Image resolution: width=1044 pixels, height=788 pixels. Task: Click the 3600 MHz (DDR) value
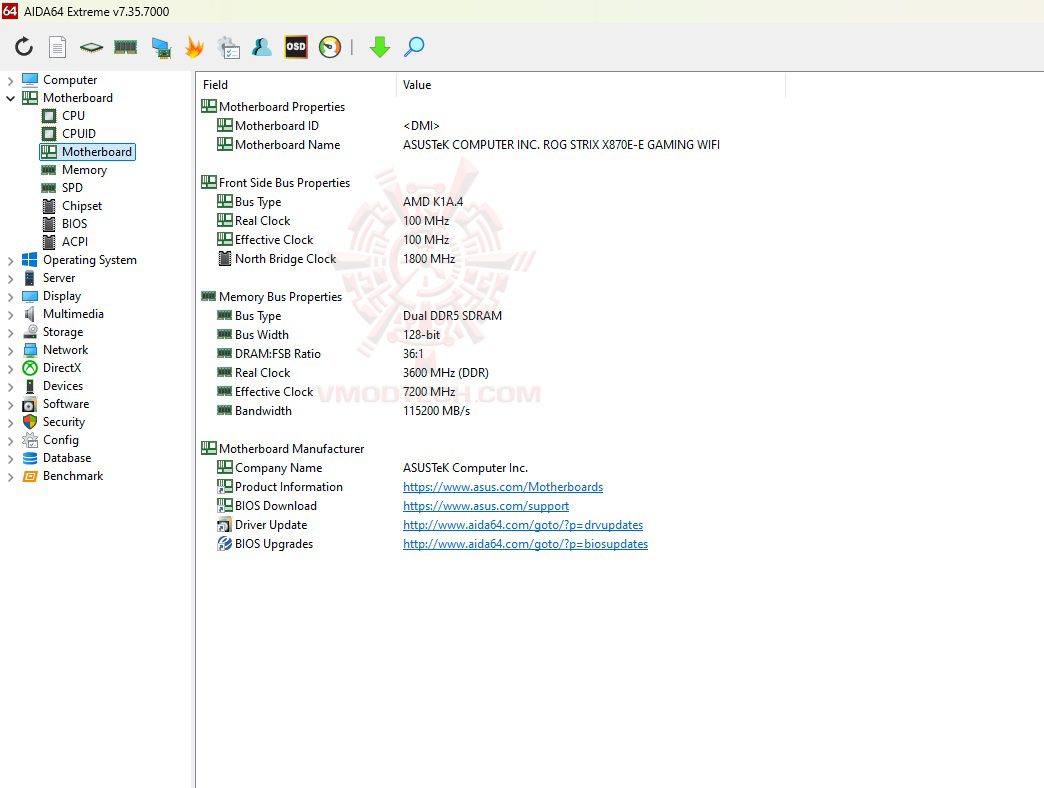[x=445, y=373]
